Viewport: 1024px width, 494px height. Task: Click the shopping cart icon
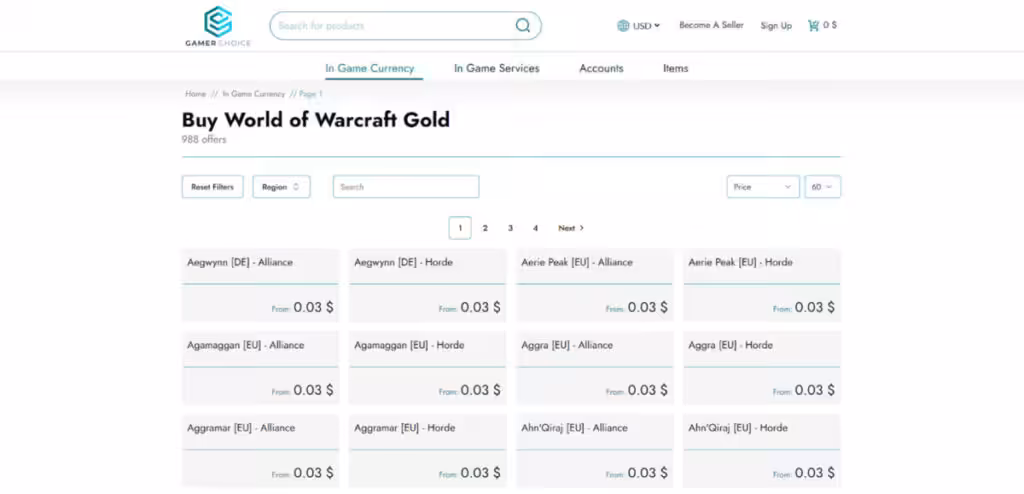click(813, 26)
